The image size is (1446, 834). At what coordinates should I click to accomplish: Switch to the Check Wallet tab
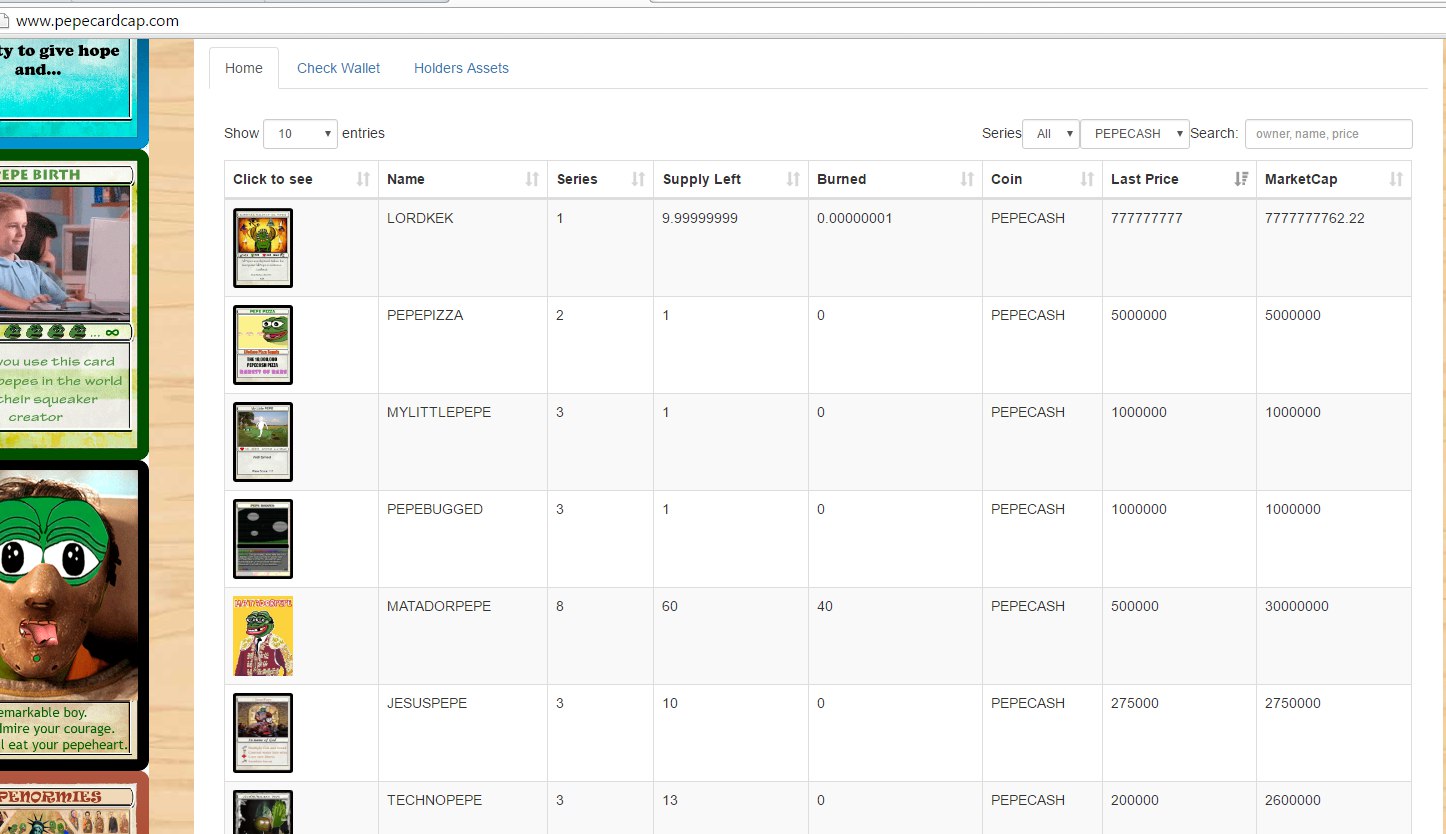(x=339, y=68)
